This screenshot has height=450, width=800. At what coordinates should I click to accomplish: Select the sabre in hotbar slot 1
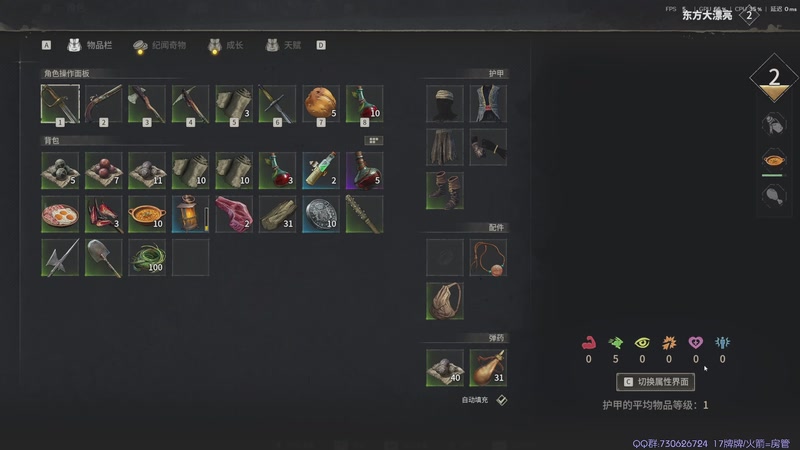[x=60, y=104]
